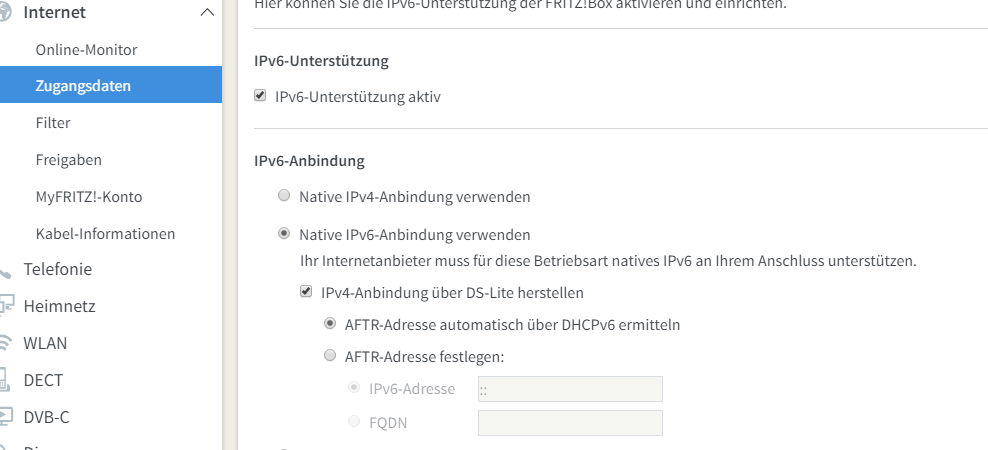Select Native IPv4-Anbindung verwenden radio
The image size is (988, 450).
pos(285,196)
